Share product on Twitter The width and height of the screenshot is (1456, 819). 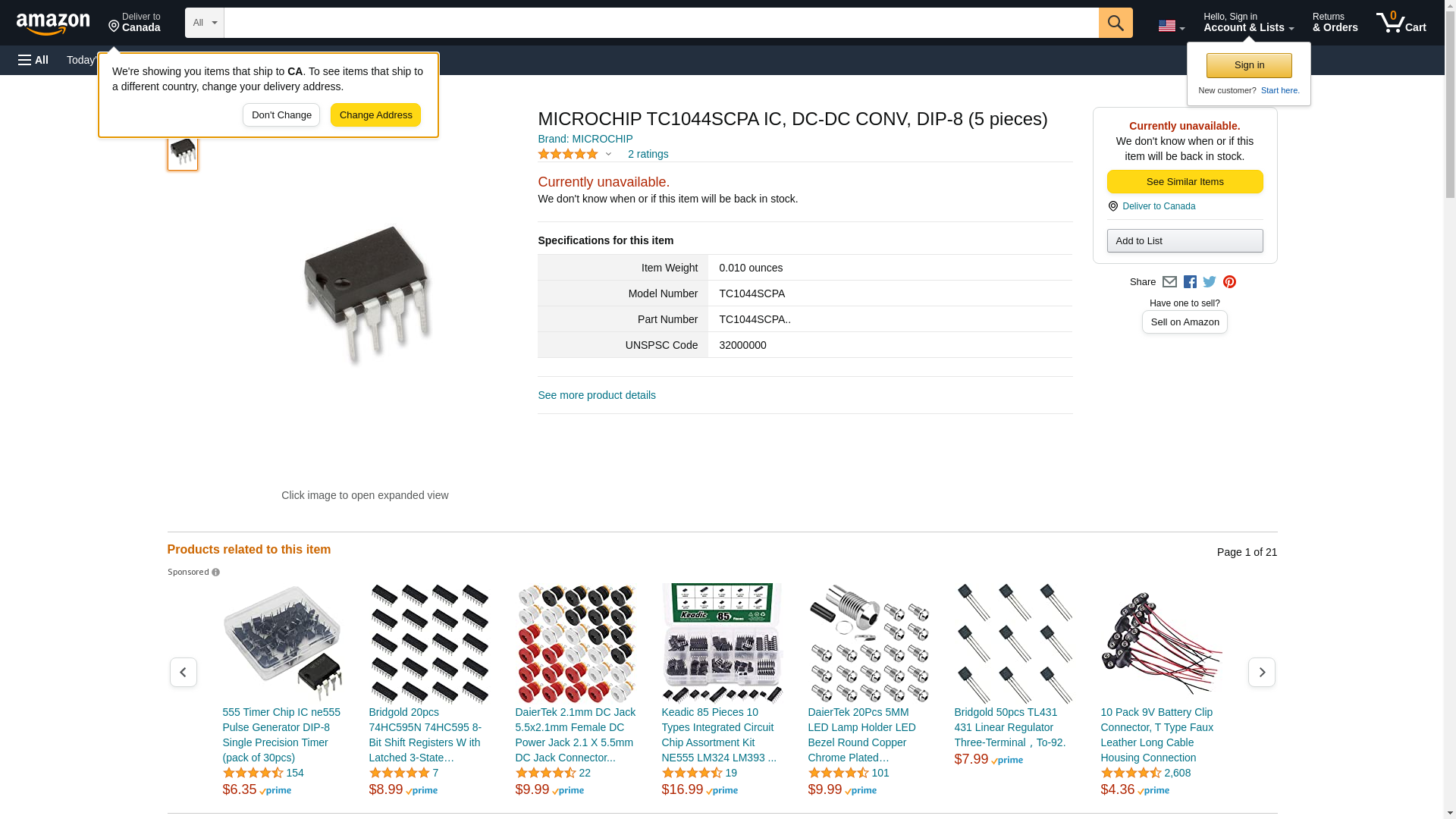1210,282
